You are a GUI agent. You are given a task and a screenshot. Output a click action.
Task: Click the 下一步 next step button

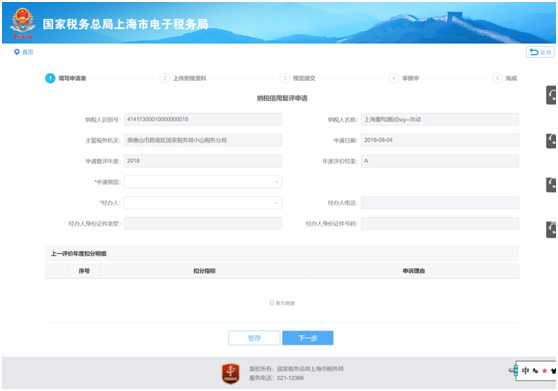tap(308, 338)
